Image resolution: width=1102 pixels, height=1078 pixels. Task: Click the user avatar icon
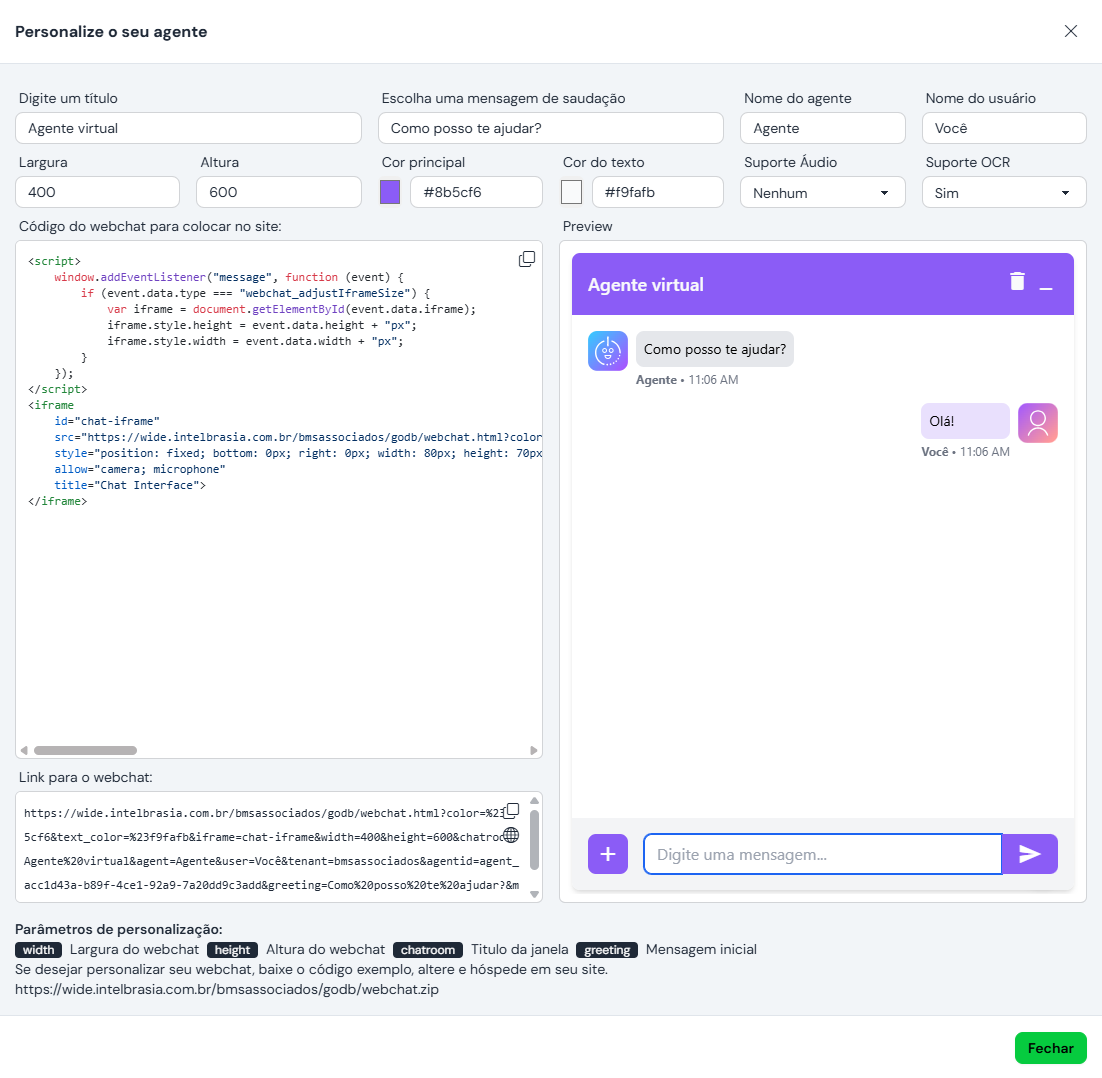[1037, 422]
